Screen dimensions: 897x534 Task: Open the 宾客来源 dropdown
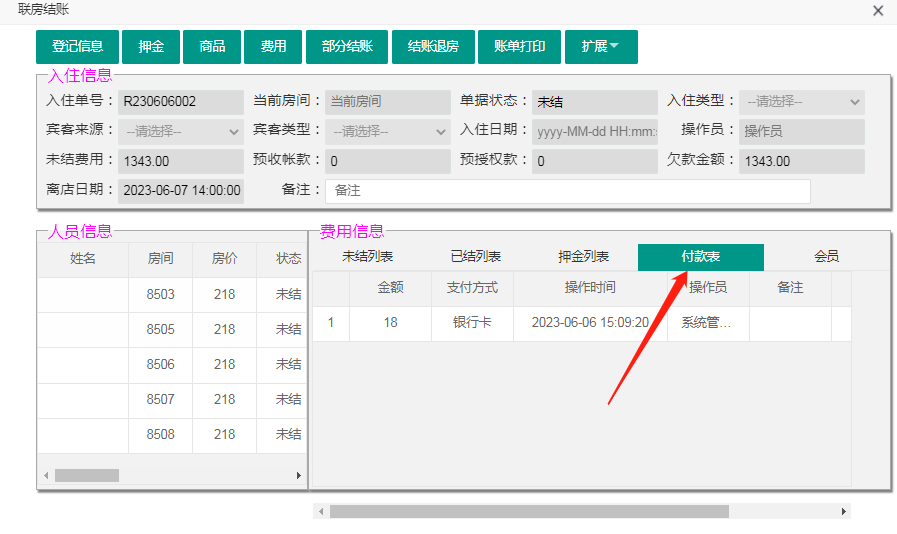pos(181,131)
